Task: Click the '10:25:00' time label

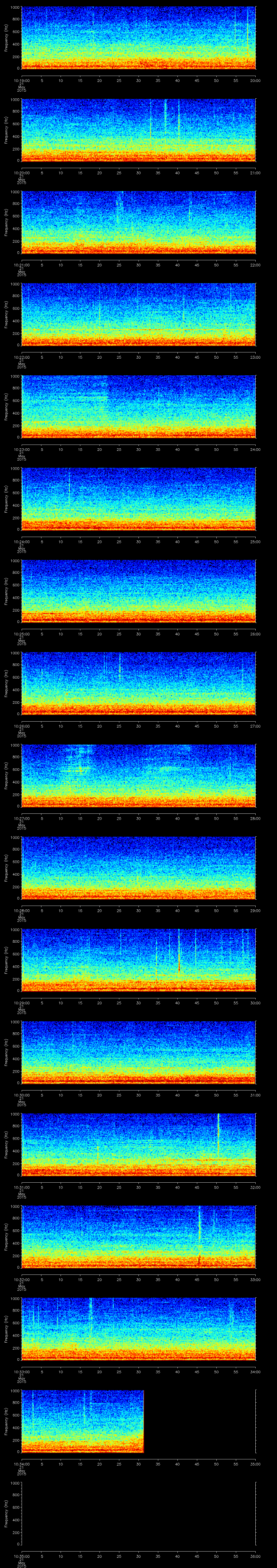Action: [21, 634]
